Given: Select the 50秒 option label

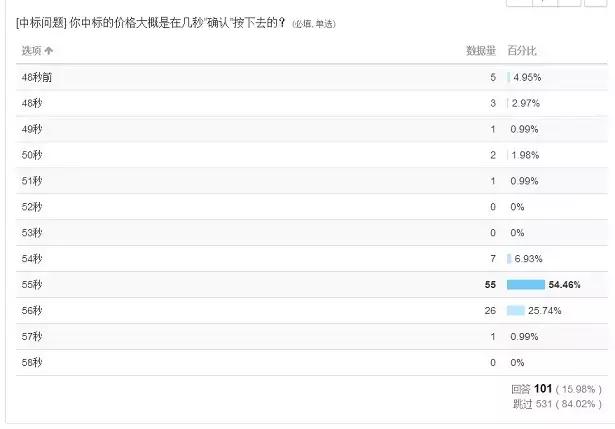Looking at the screenshot, I should click(x=32, y=155).
